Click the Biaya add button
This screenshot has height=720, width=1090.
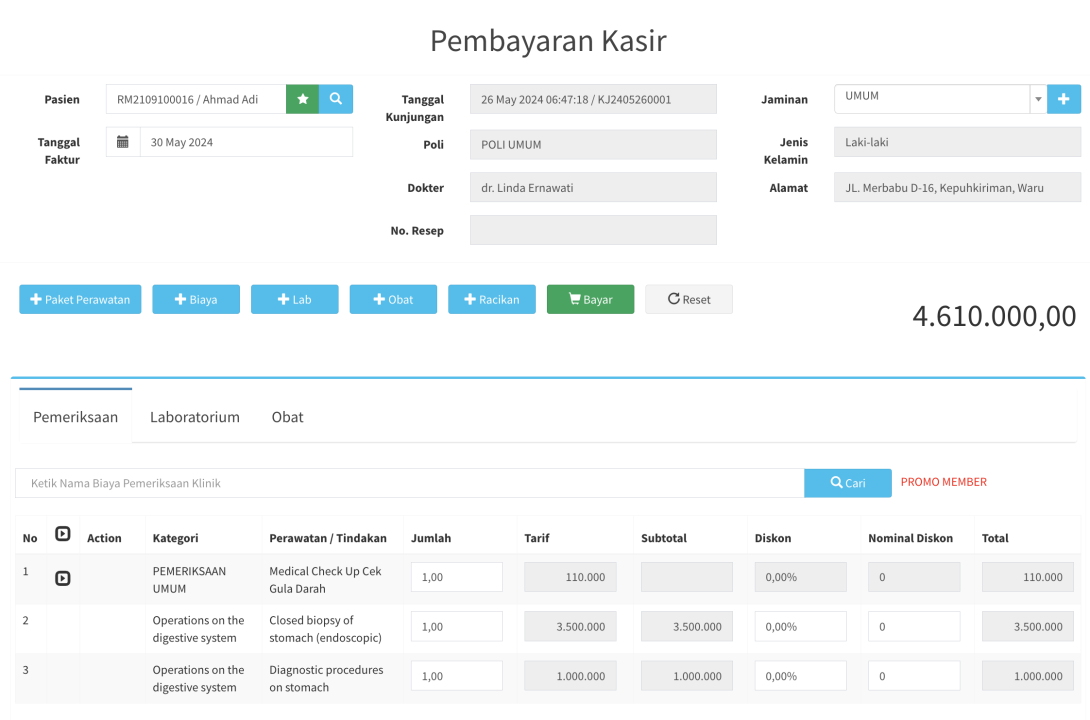[x=196, y=300]
